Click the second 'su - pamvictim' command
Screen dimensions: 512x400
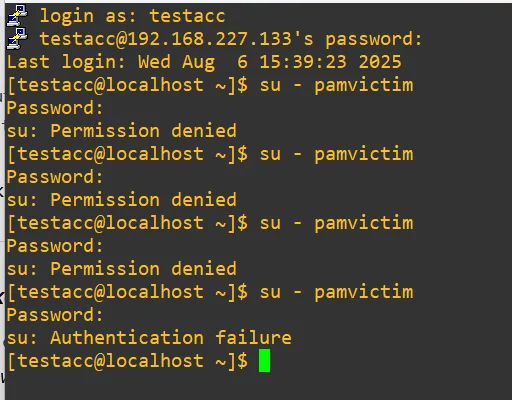pyautogui.click(x=336, y=154)
